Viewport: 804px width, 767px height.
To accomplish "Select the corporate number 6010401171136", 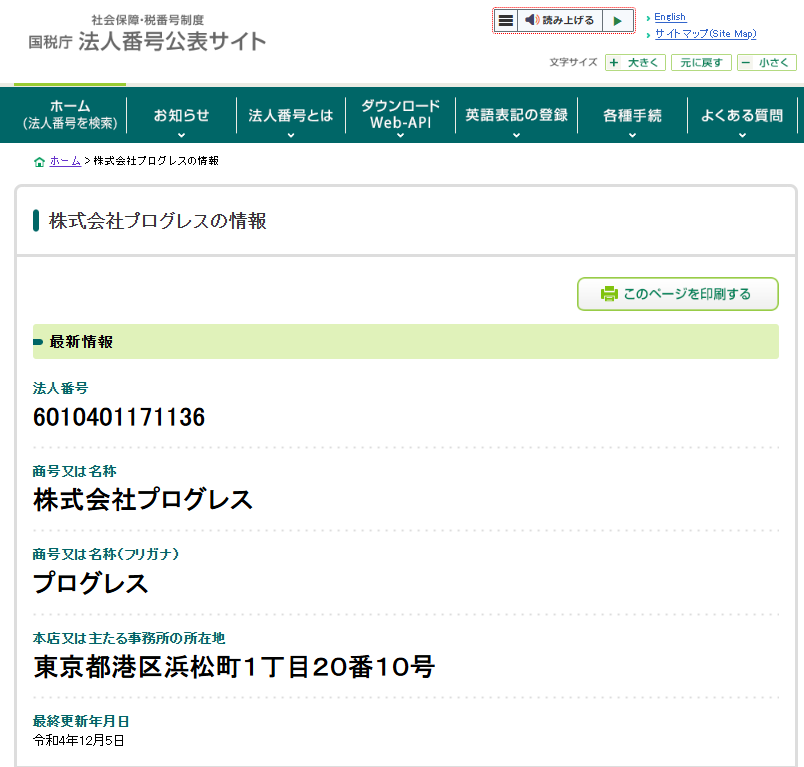I will pyautogui.click(x=119, y=417).
